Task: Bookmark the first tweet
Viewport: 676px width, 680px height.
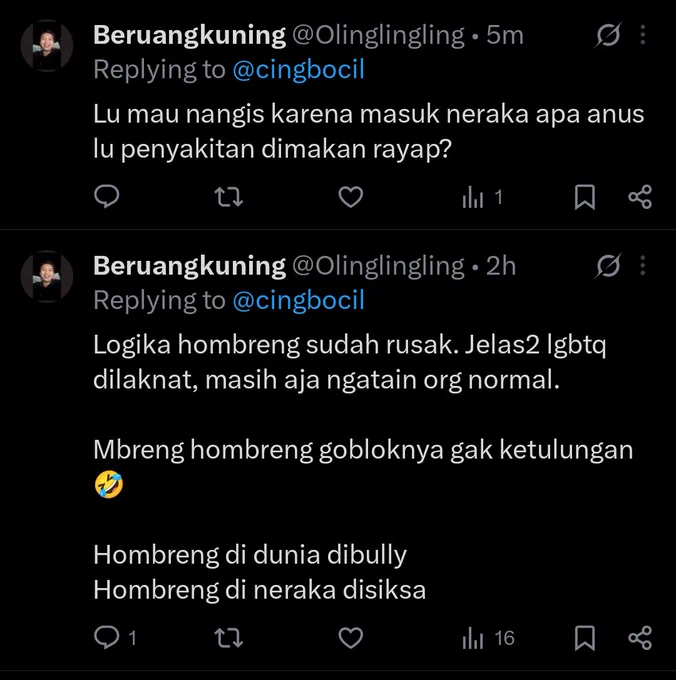Action: 585,197
